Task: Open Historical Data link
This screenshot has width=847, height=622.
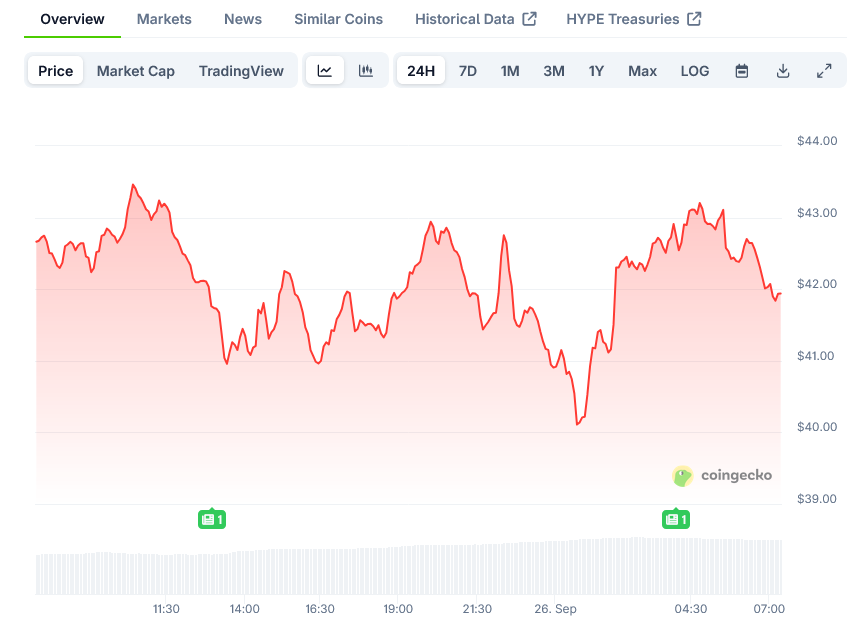Action: (465, 19)
